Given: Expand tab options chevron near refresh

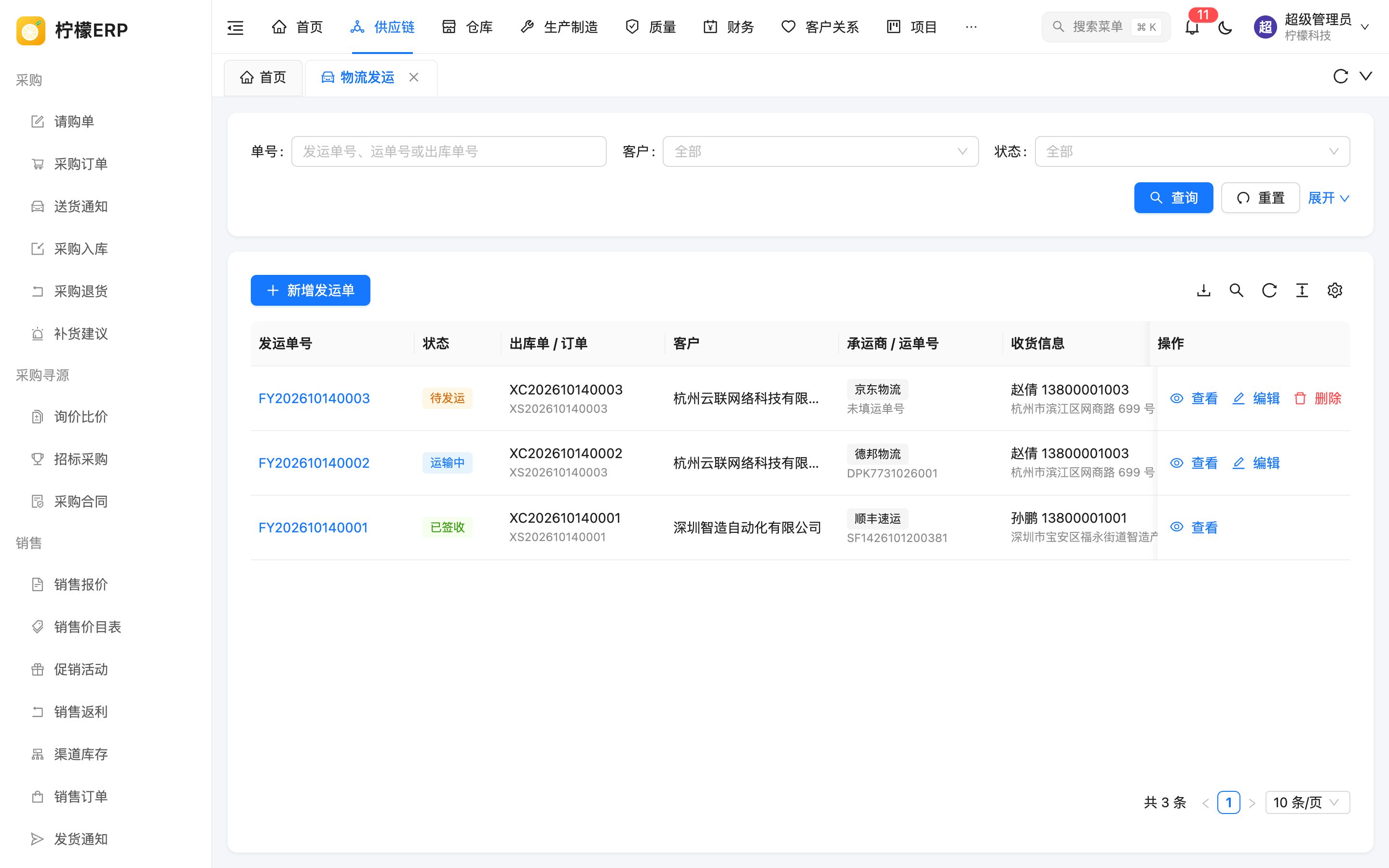Looking at the screenshot, I should (1366, 76).
